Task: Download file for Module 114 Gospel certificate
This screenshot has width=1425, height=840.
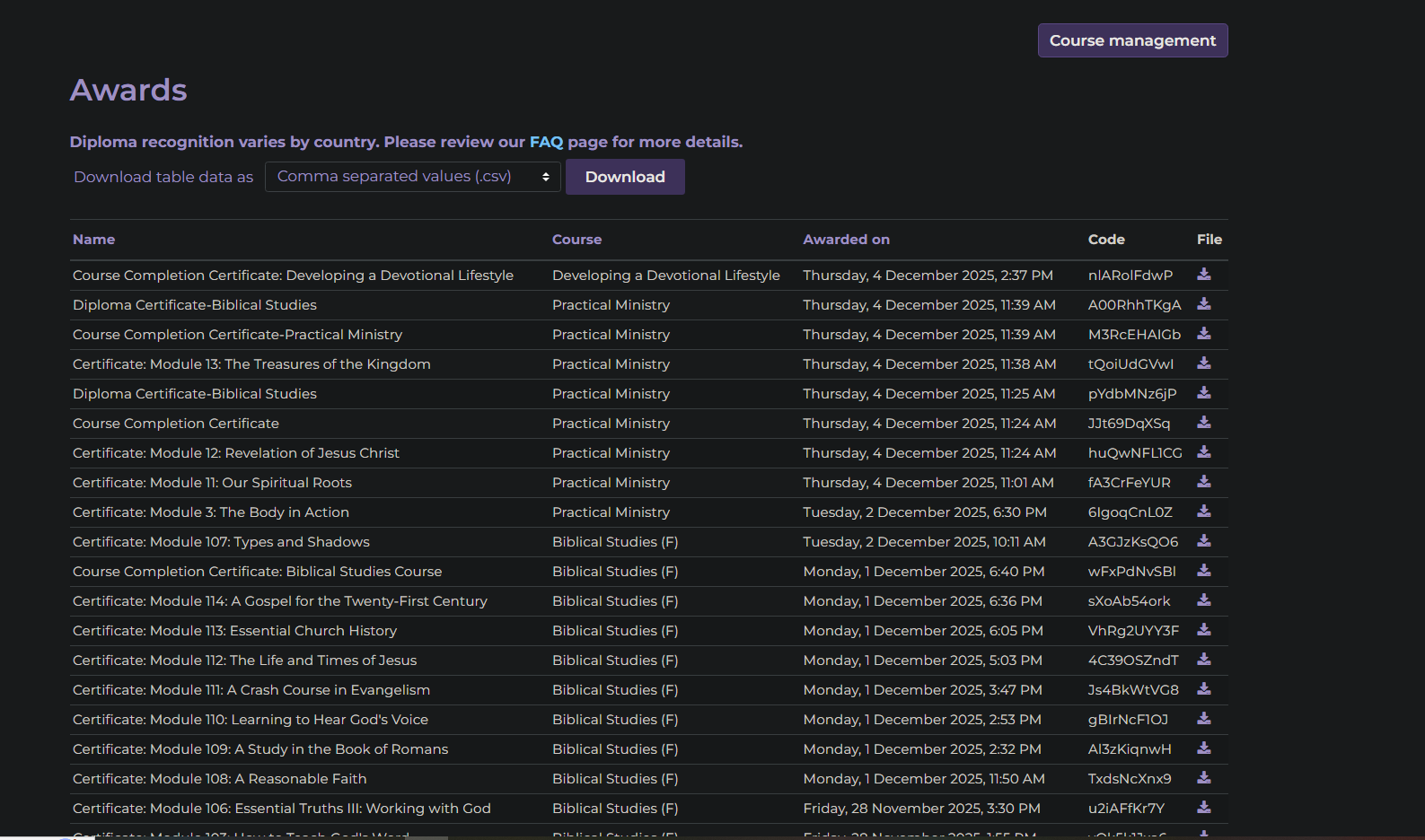Action: click(x=1204, y=600)
